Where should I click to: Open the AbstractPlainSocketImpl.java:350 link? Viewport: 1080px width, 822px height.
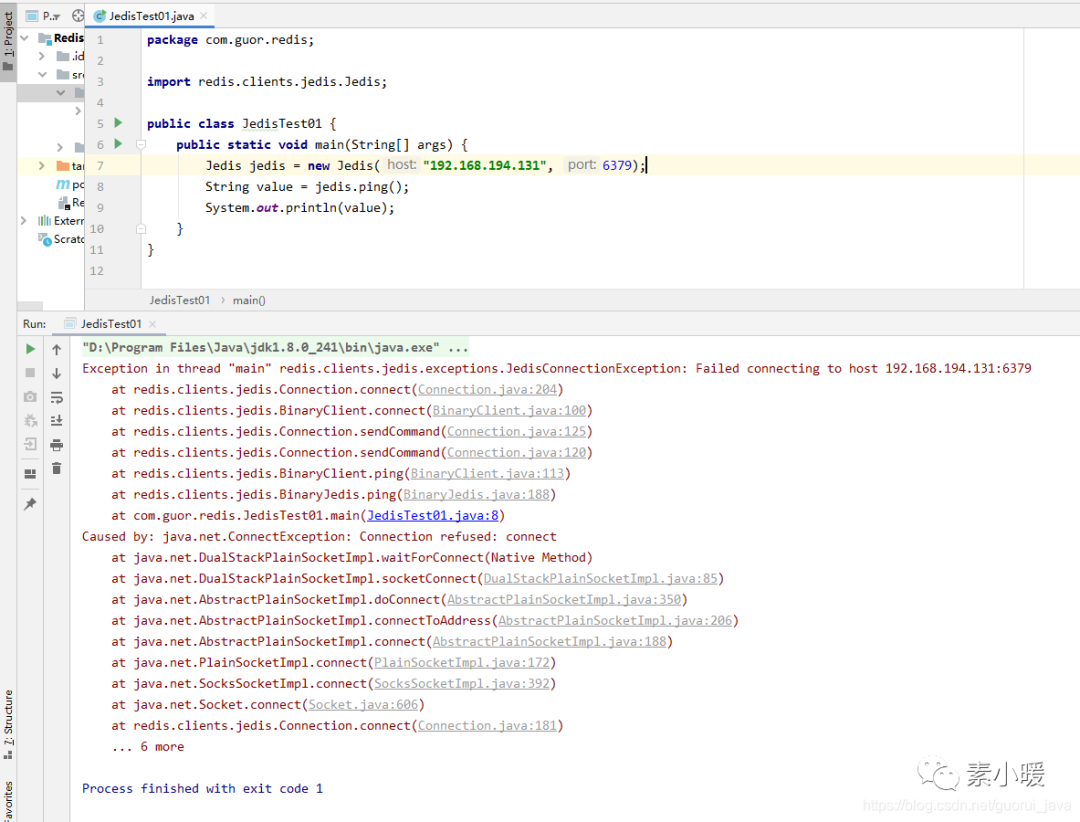coord(564,599)
